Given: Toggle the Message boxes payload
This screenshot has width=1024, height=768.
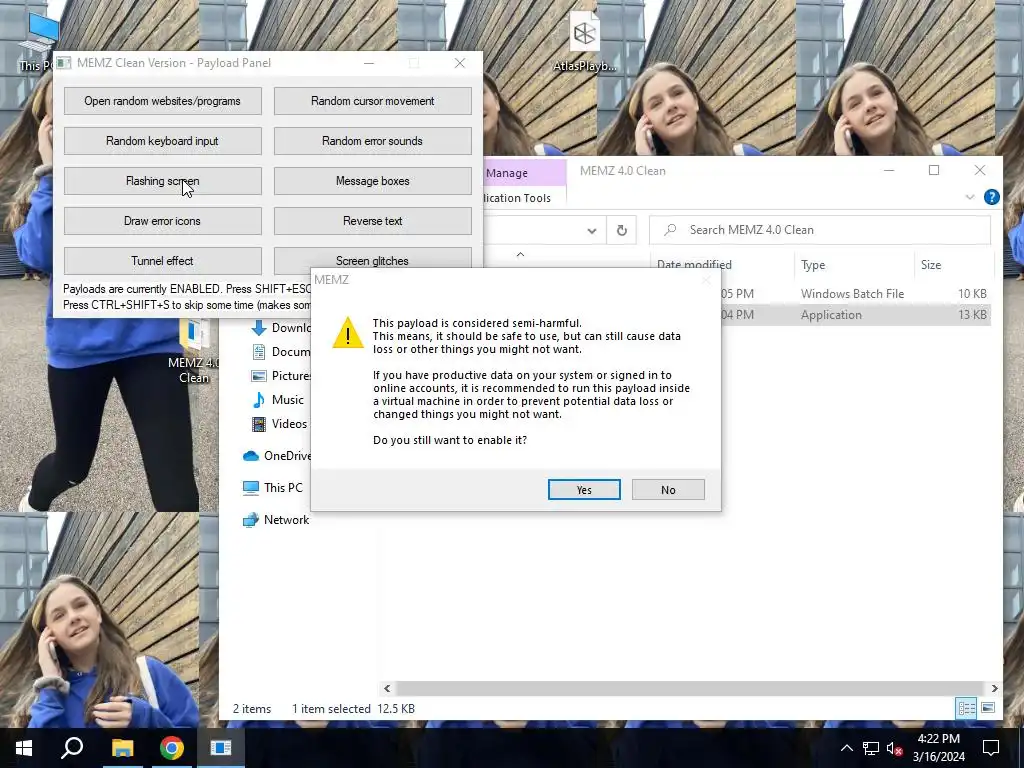Looking at the screenshot, I should [372, 181].
